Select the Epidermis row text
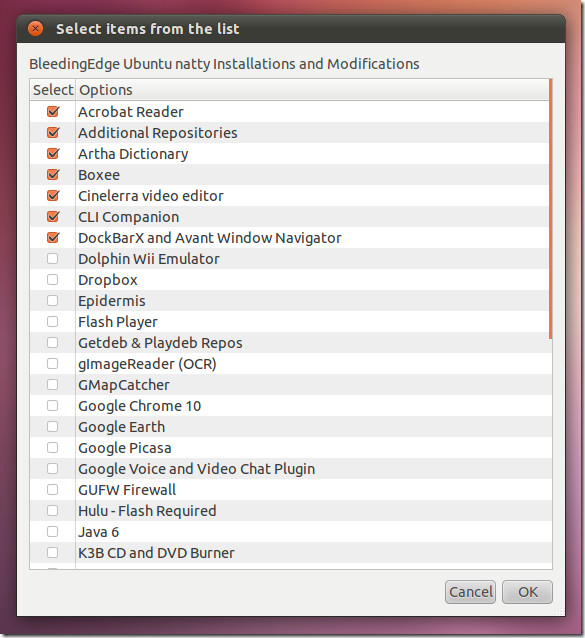 (x=111, y=301)
